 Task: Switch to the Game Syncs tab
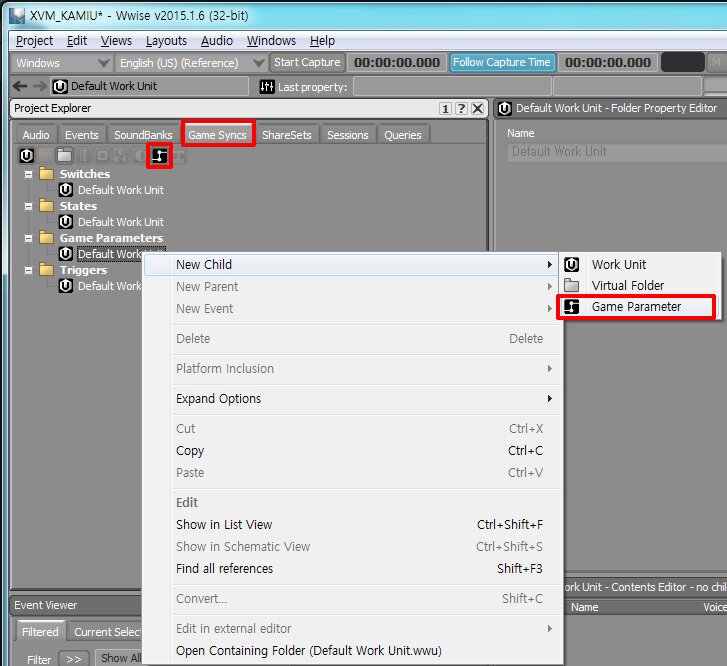(217, 135)
